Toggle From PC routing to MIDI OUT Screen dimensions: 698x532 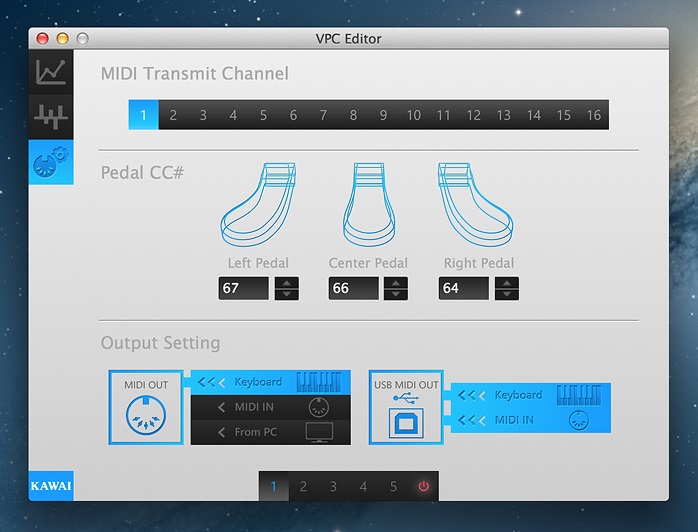point(271,432)
